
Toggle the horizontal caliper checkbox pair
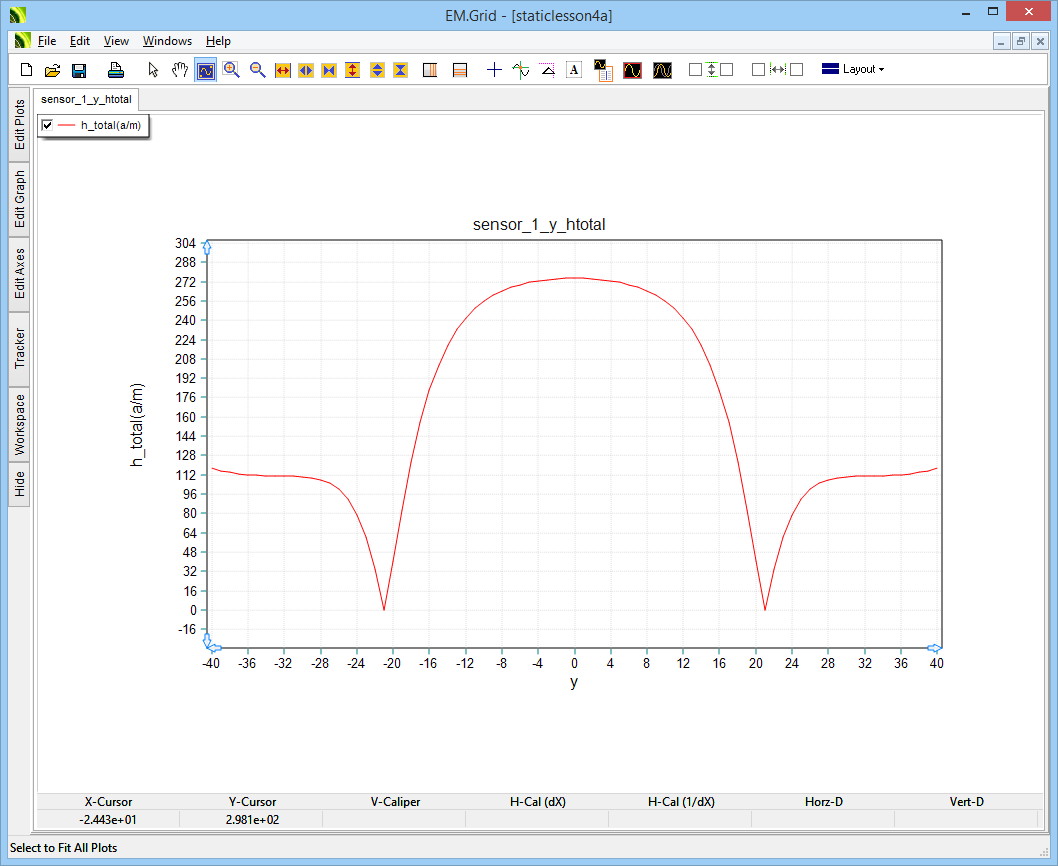click(777, 70)
